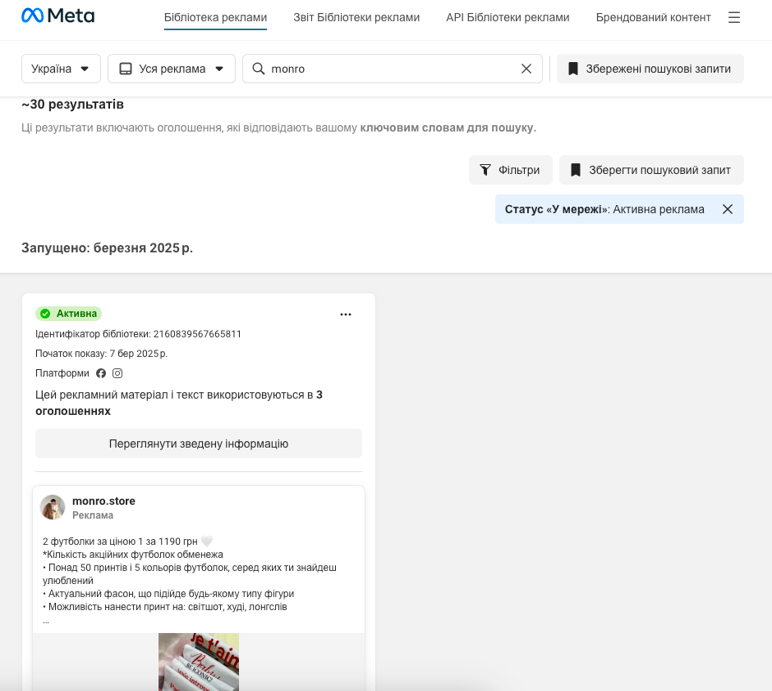The image size is (772, 691).
Task: Switch to Бібліотека реклами tab
Action: [x=215, y=18]
